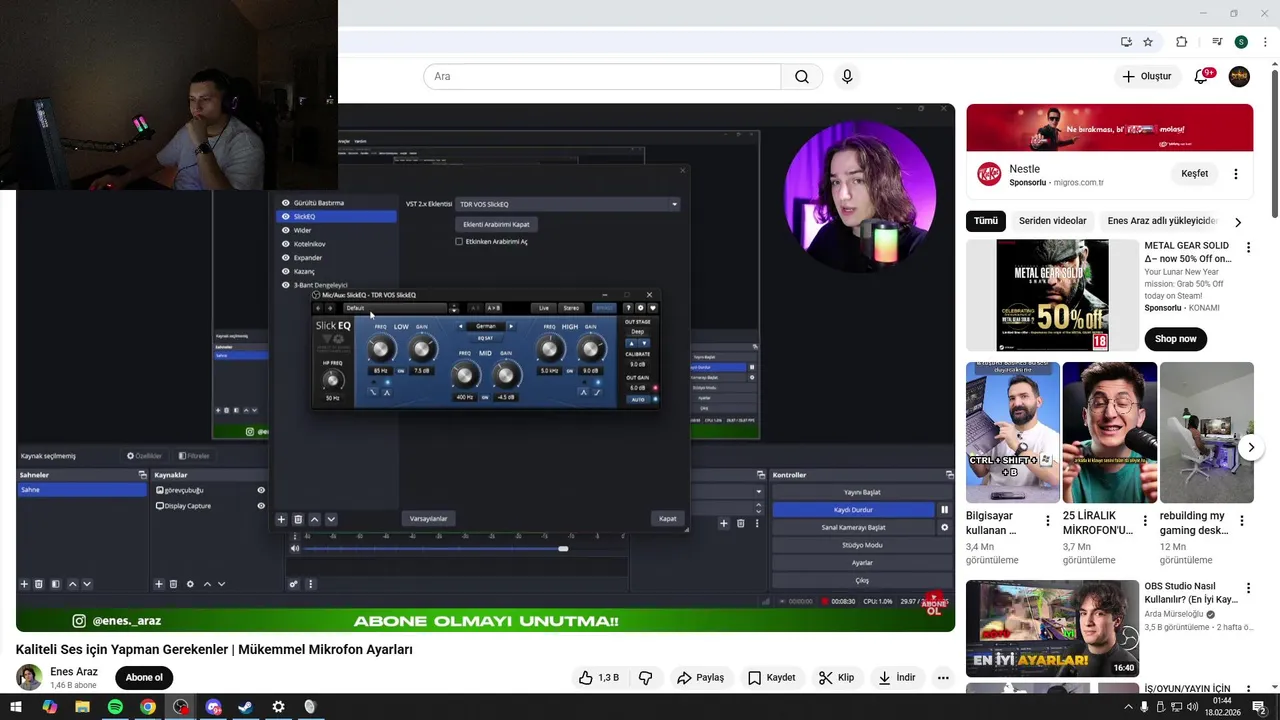
Task: Open the SlickEQ help question mark icon
Action: pos(628,308)
